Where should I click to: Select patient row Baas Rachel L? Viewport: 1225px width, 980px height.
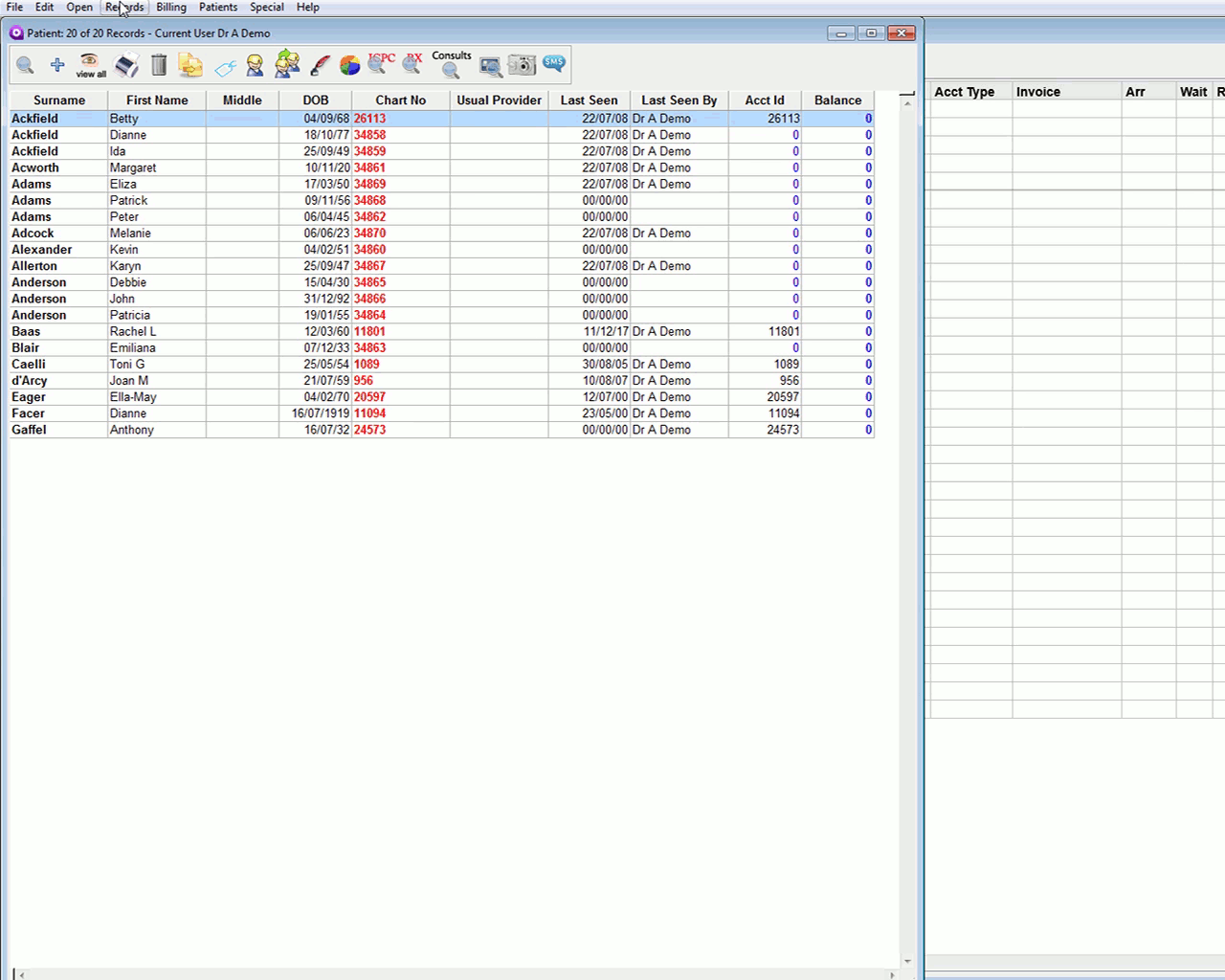[x=132, y=331]
